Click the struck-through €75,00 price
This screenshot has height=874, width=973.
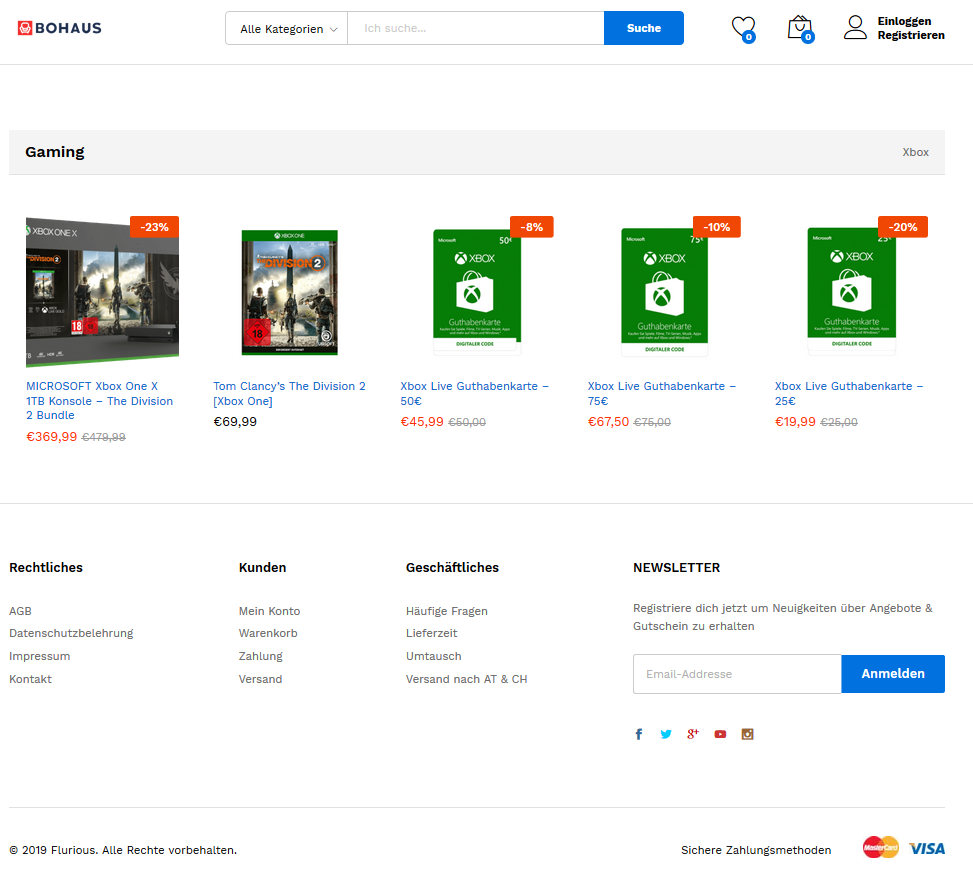pos(652,422)
